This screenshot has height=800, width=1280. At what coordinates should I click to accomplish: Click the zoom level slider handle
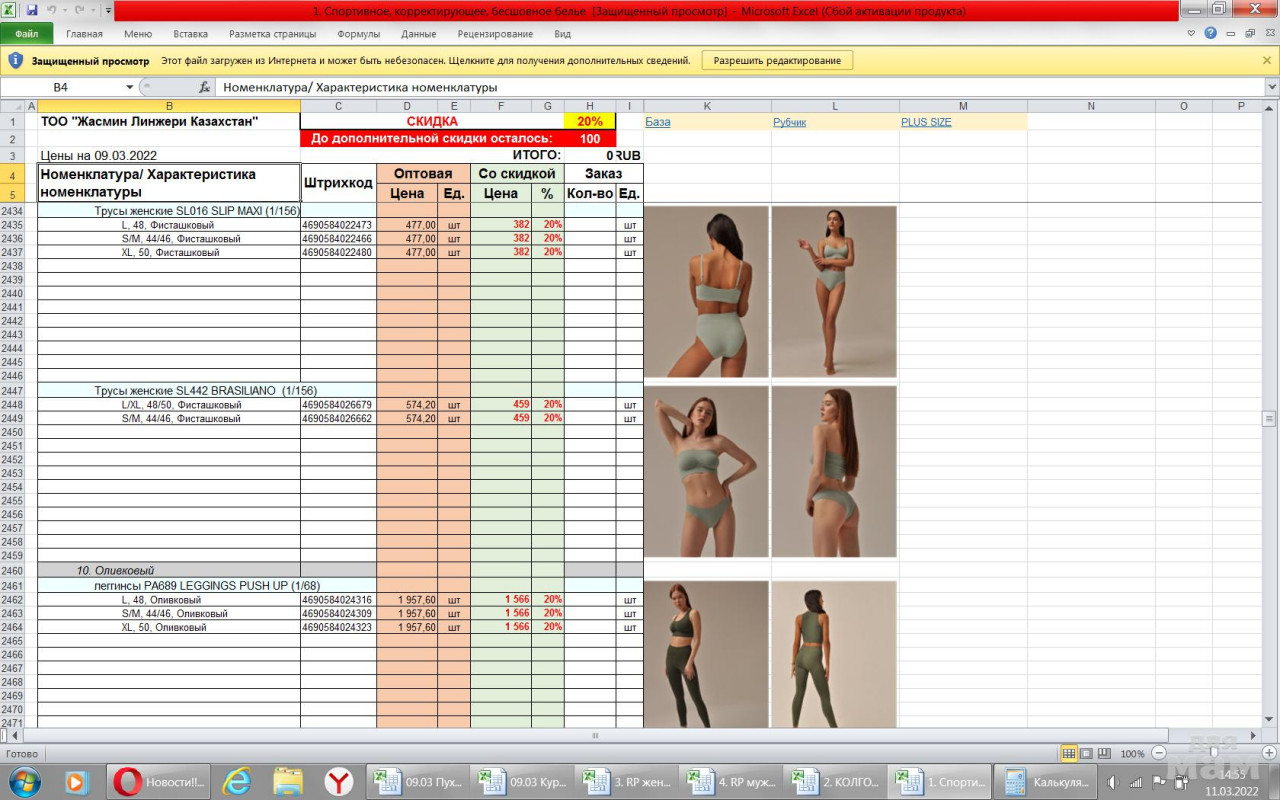pos(1212,753)
